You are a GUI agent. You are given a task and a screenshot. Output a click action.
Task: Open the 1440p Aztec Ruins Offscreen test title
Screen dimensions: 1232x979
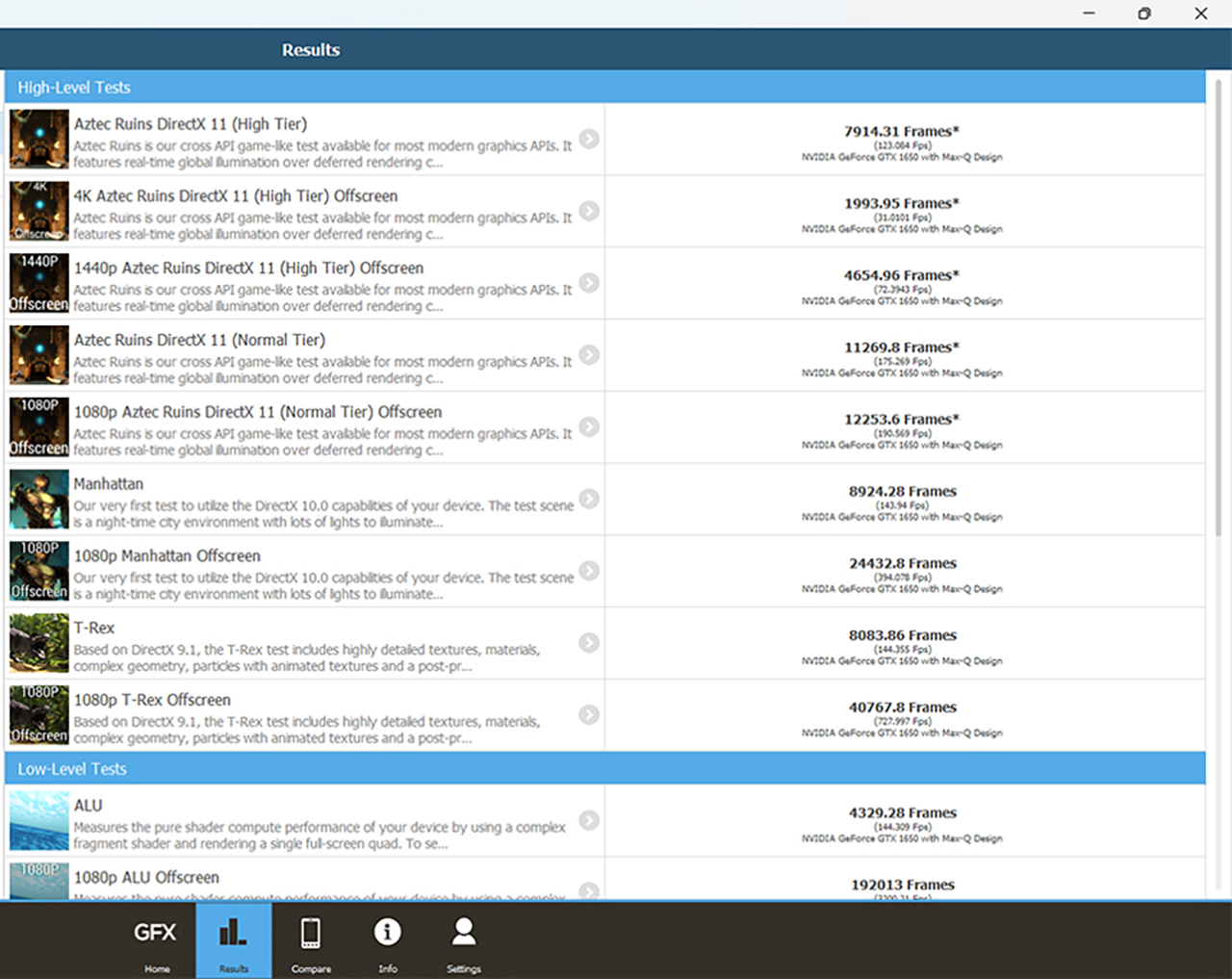[248, 269]
